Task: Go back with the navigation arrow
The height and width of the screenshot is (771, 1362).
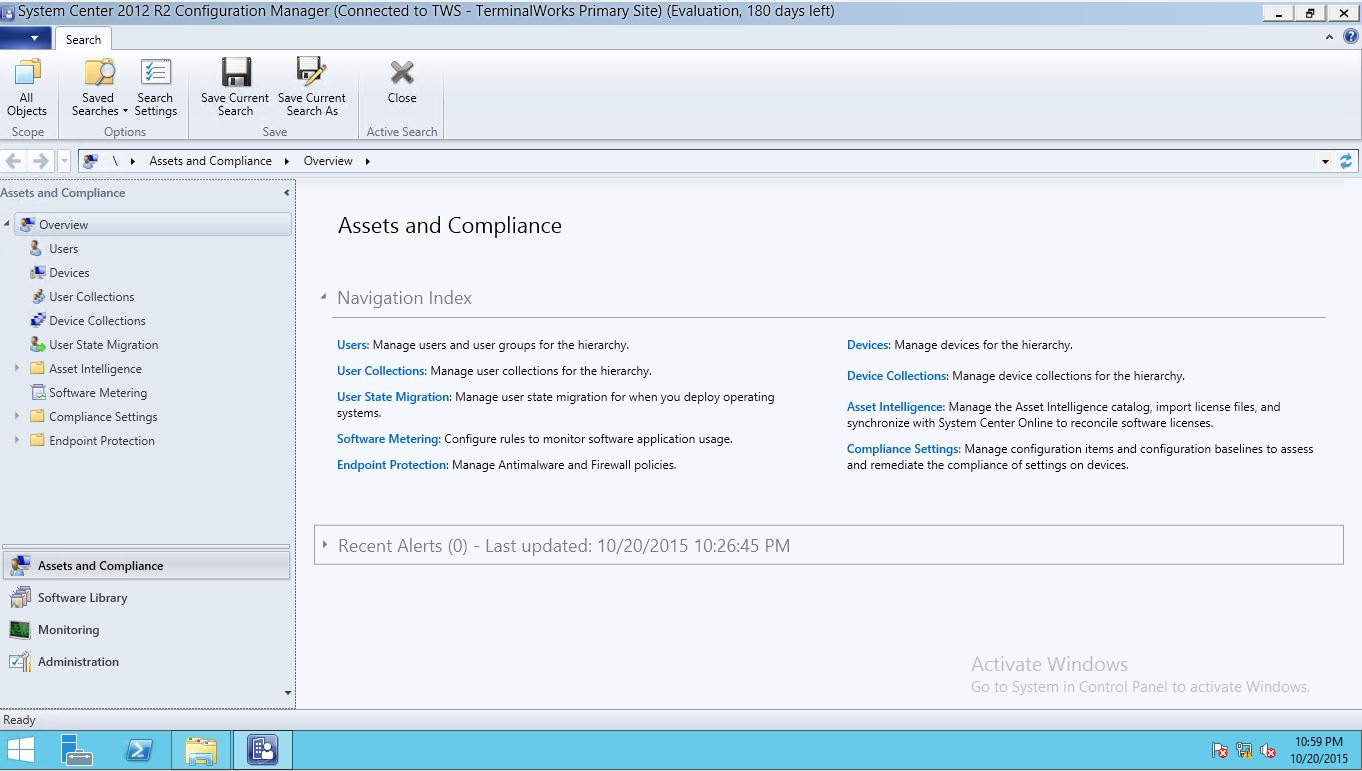Action: pyautogui.click(x=15, y=161)
